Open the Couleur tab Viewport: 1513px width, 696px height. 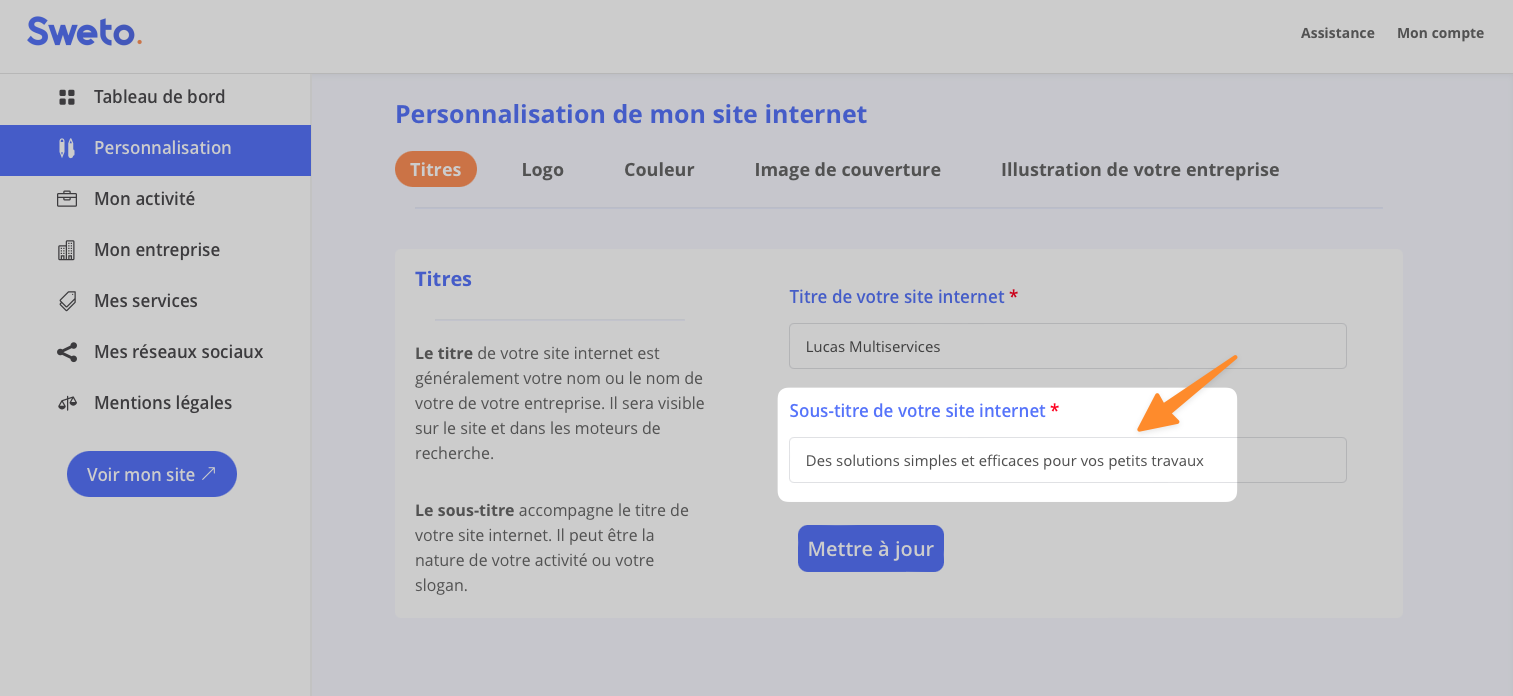[658, 169]
